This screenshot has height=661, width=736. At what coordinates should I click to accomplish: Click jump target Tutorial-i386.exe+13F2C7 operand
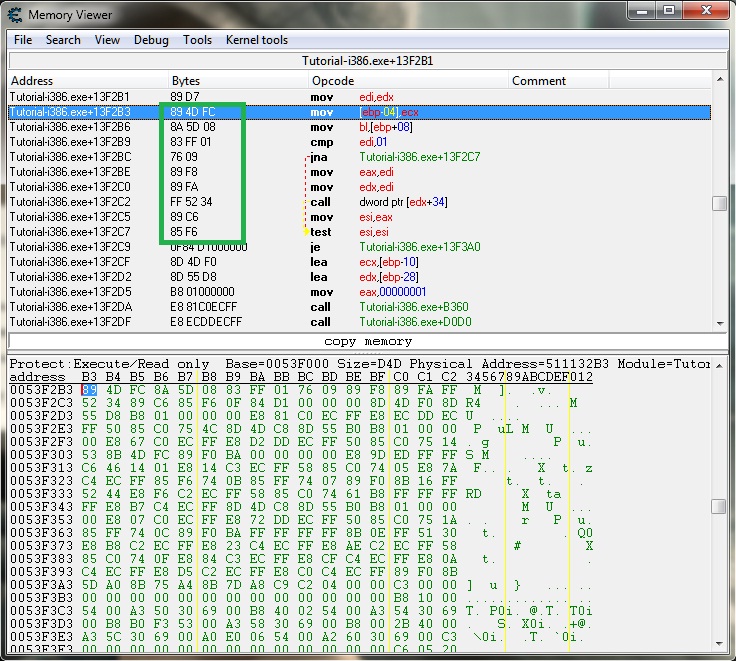tap(420, 157)
